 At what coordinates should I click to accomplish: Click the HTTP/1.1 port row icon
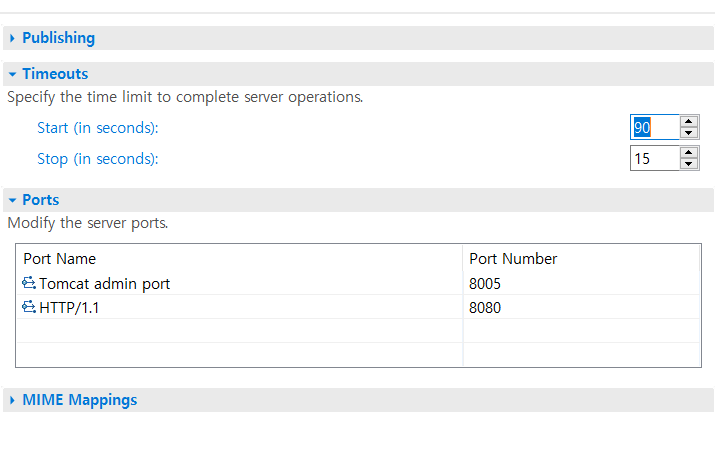29,308
